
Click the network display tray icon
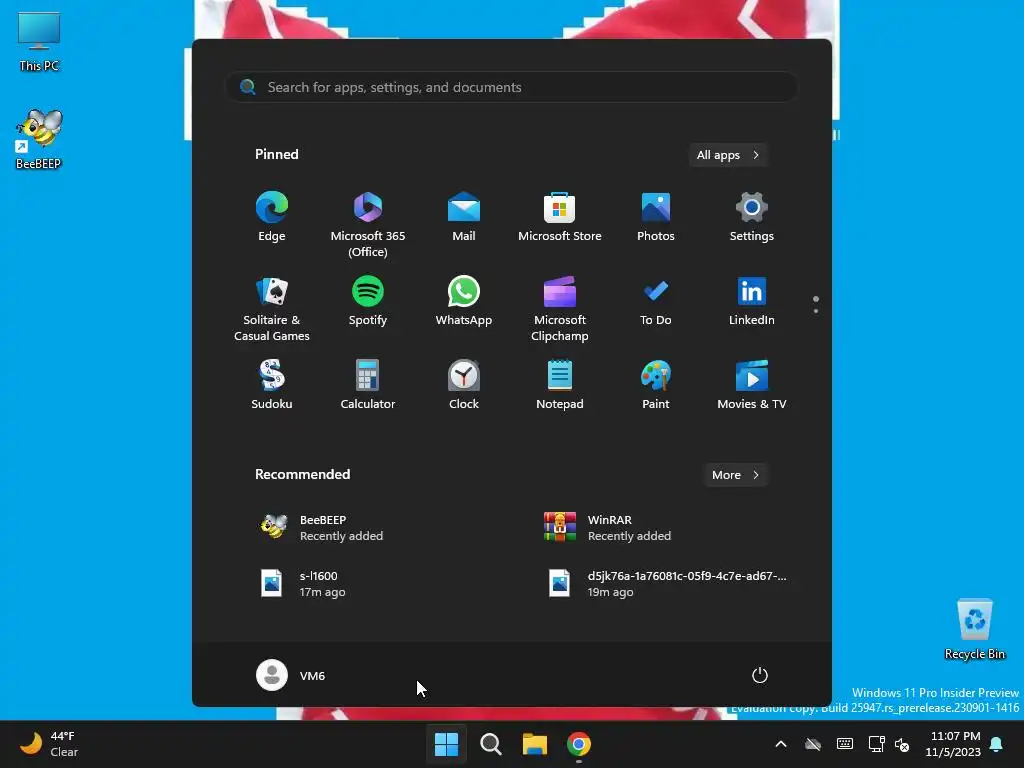tap(876, 744)
